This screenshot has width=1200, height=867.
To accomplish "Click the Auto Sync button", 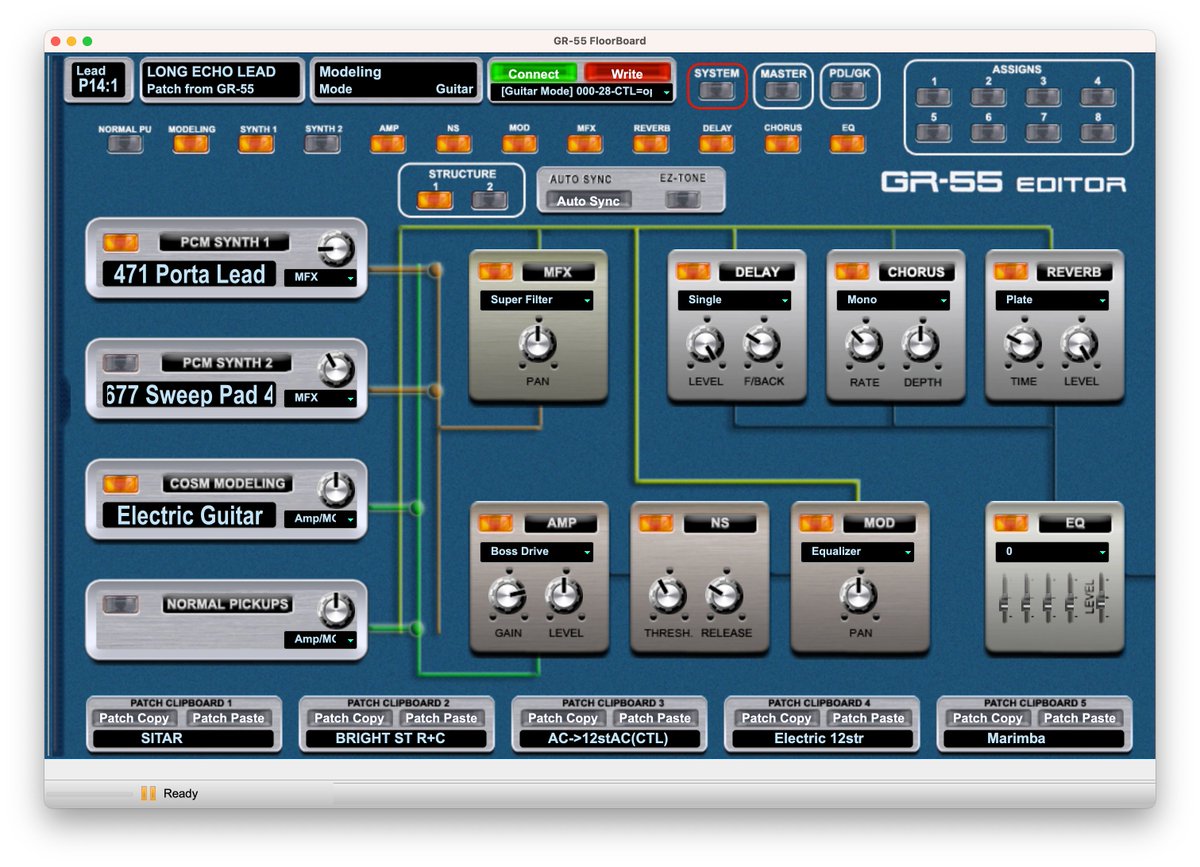I will click(588, 201).
